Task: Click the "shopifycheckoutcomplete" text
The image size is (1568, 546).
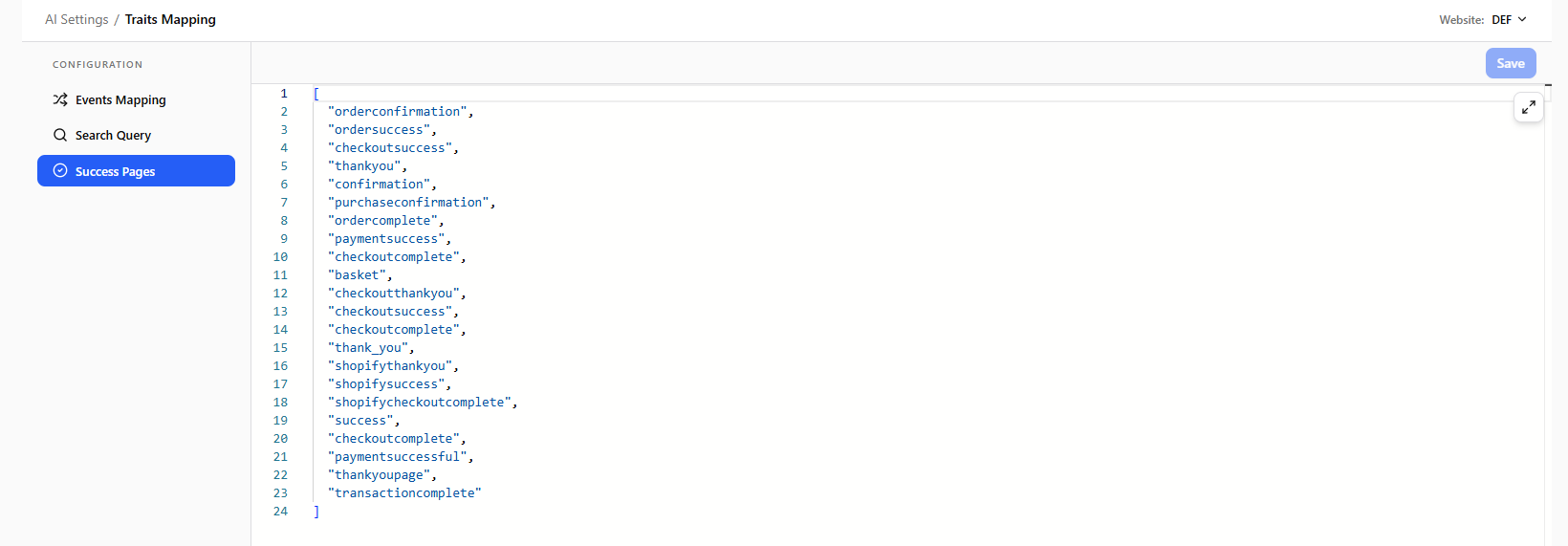Action: 423,402
